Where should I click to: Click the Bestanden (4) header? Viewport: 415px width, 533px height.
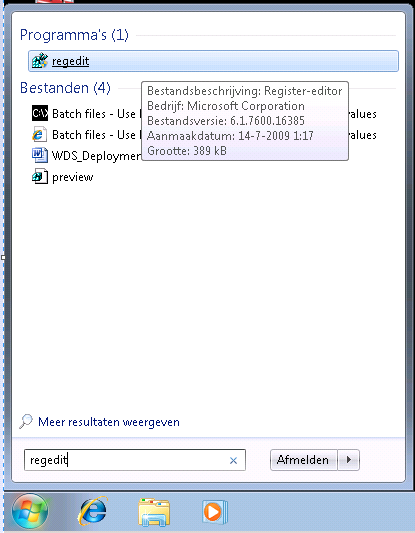coord(65,88)
